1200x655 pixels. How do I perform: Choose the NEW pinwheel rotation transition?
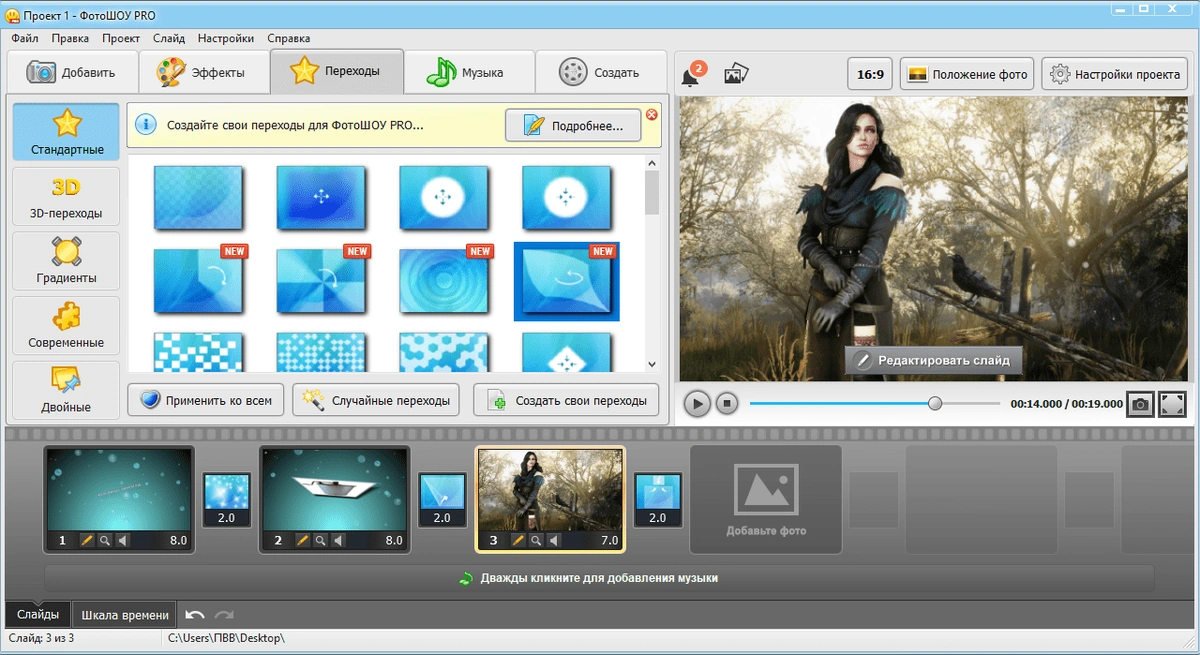coord(321,280)
